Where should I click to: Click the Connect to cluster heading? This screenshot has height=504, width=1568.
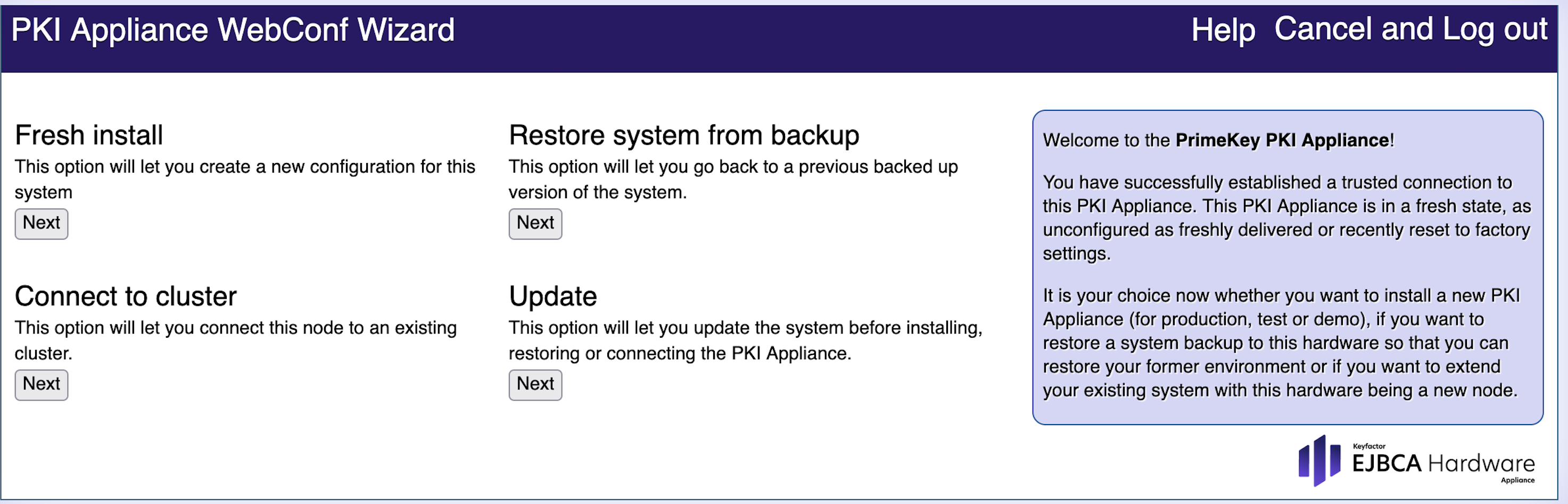(126, 296)
